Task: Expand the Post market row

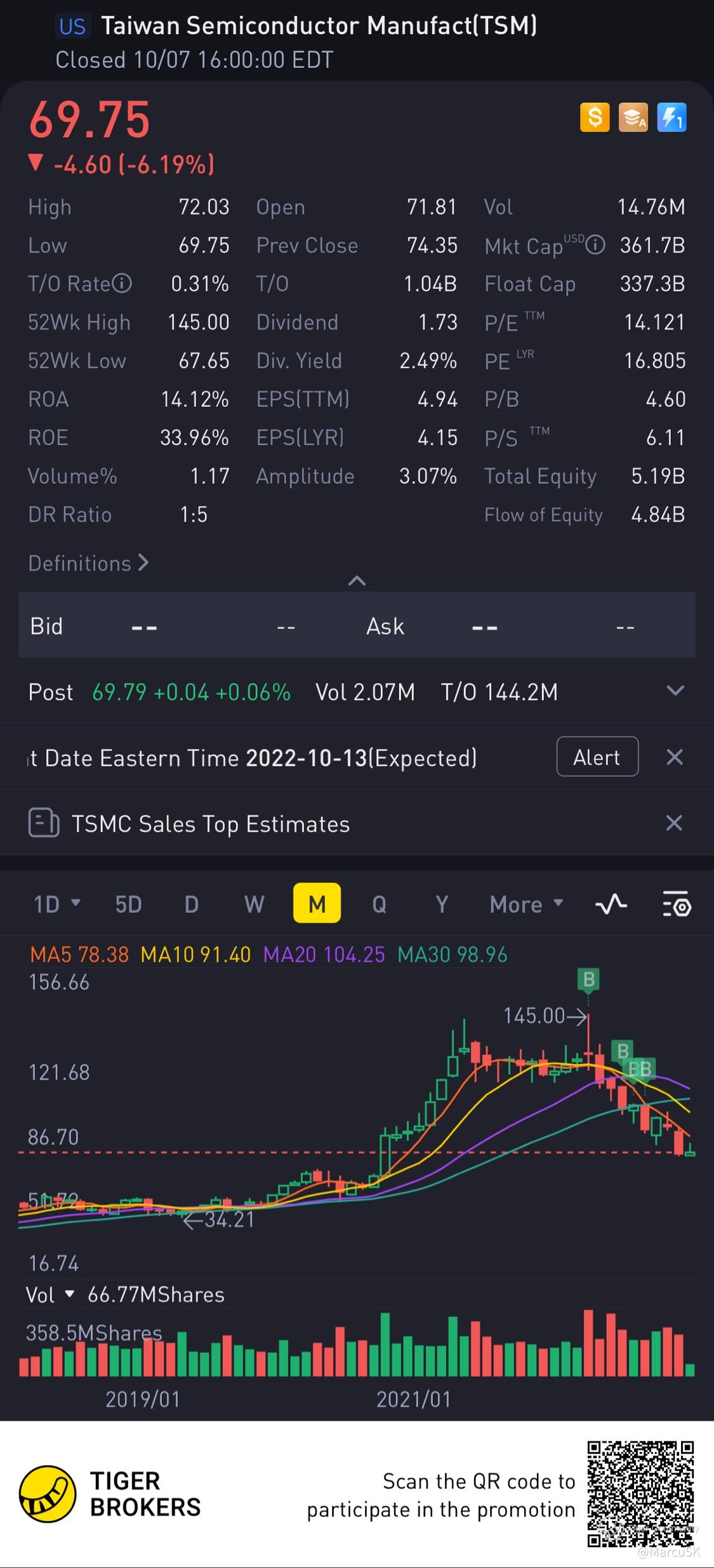Action: click(x=675, y=691)
